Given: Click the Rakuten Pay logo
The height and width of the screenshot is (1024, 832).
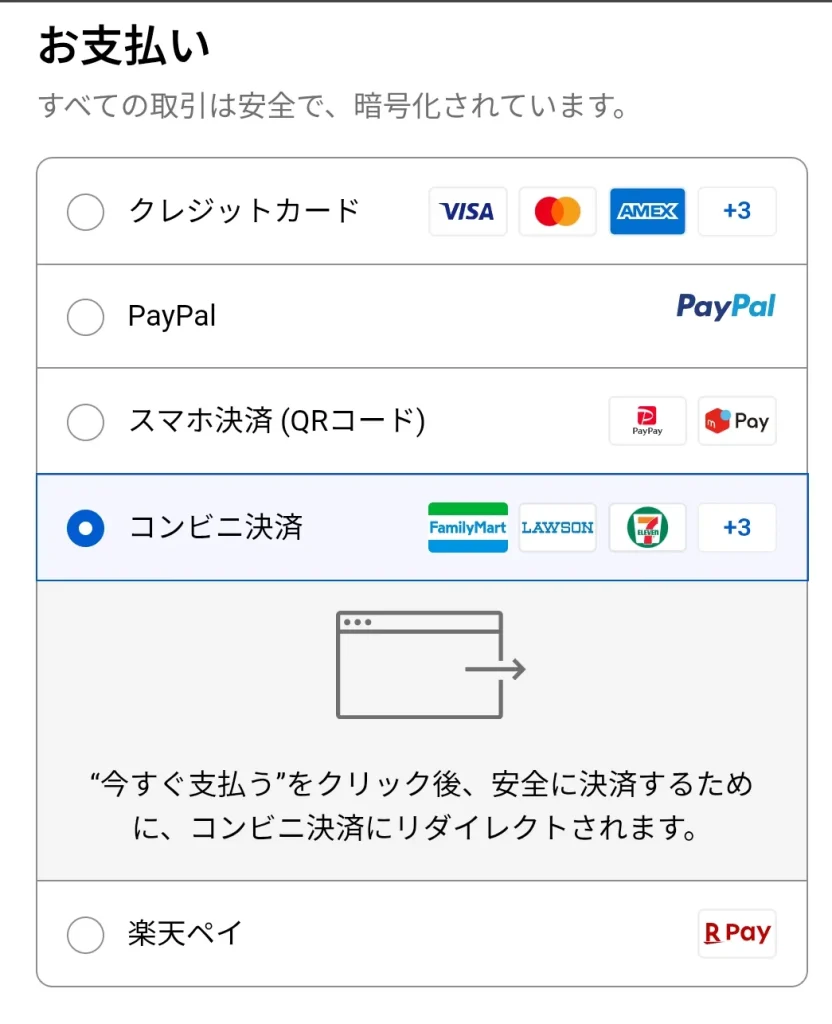Looking at the screenshot, I should [x=737, y=933].
